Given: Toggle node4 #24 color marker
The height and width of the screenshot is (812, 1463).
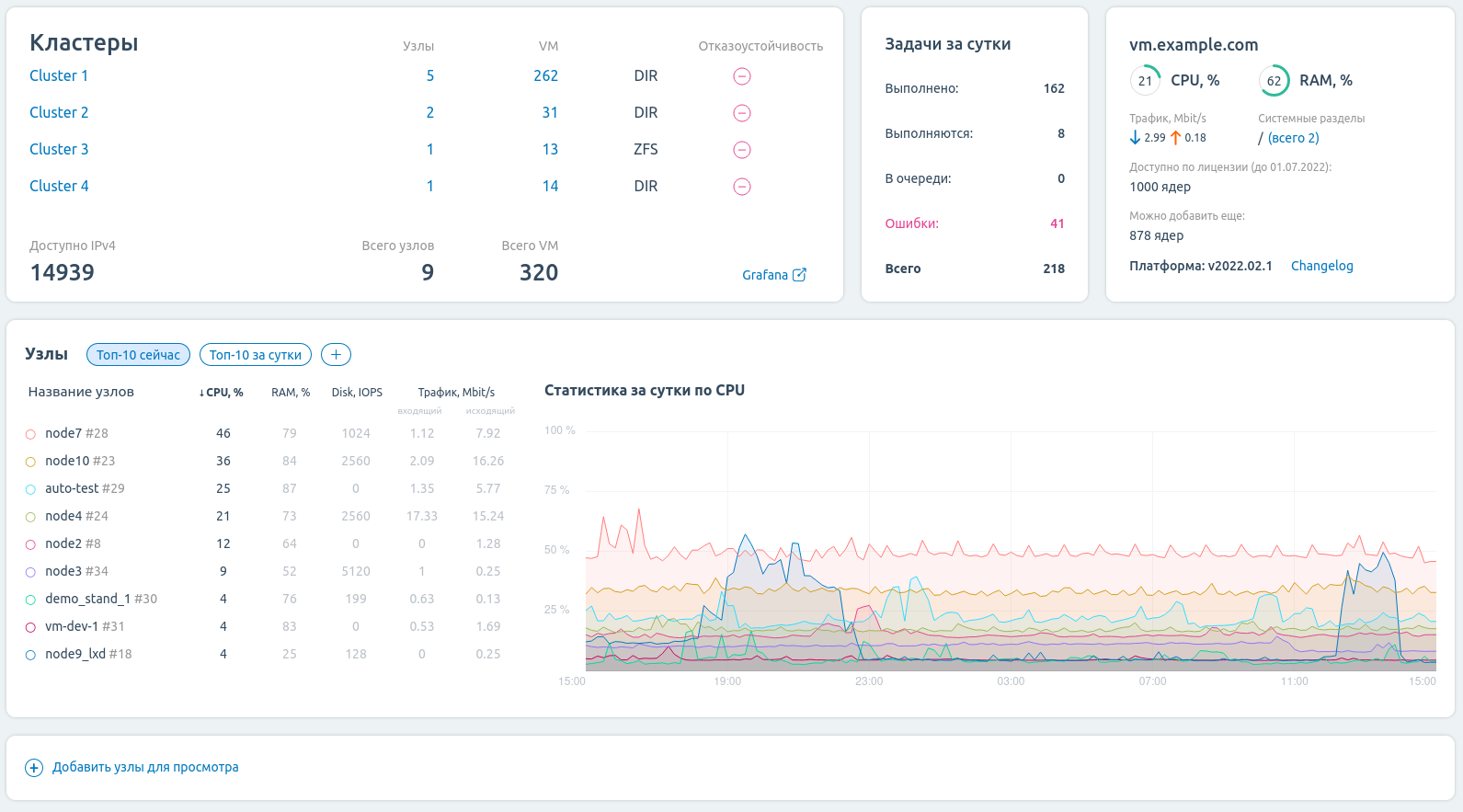Looking at the screenshot, I should pyautogui.click(x=30, y=517).
